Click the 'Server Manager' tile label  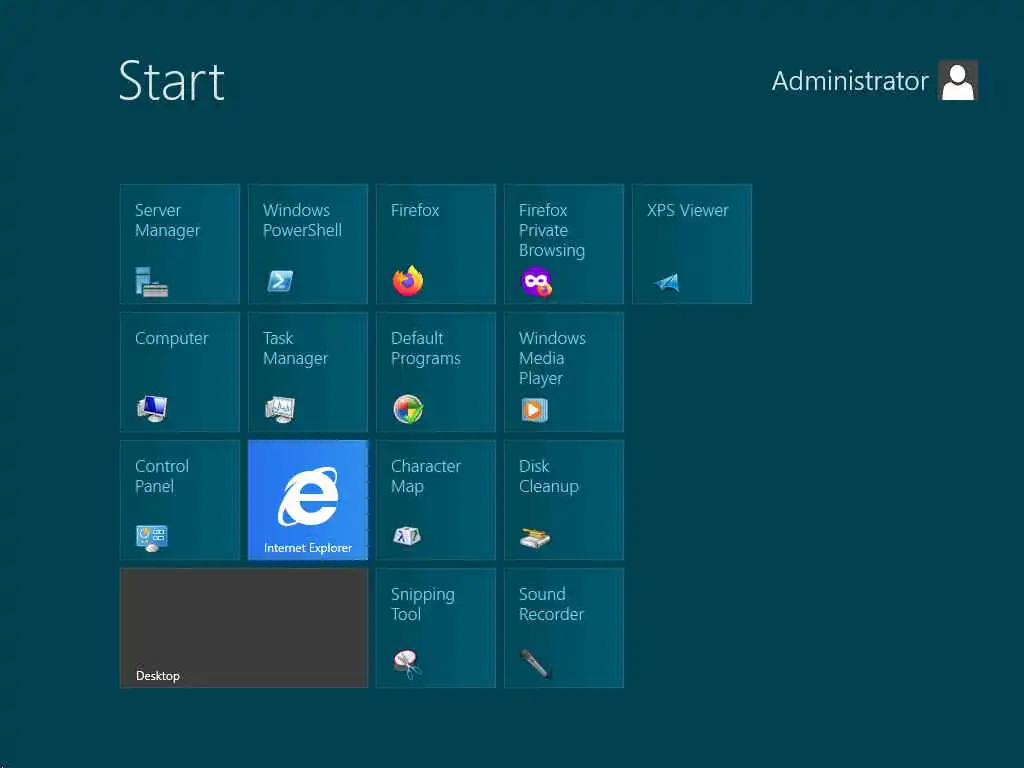click(x=167, y=220)
